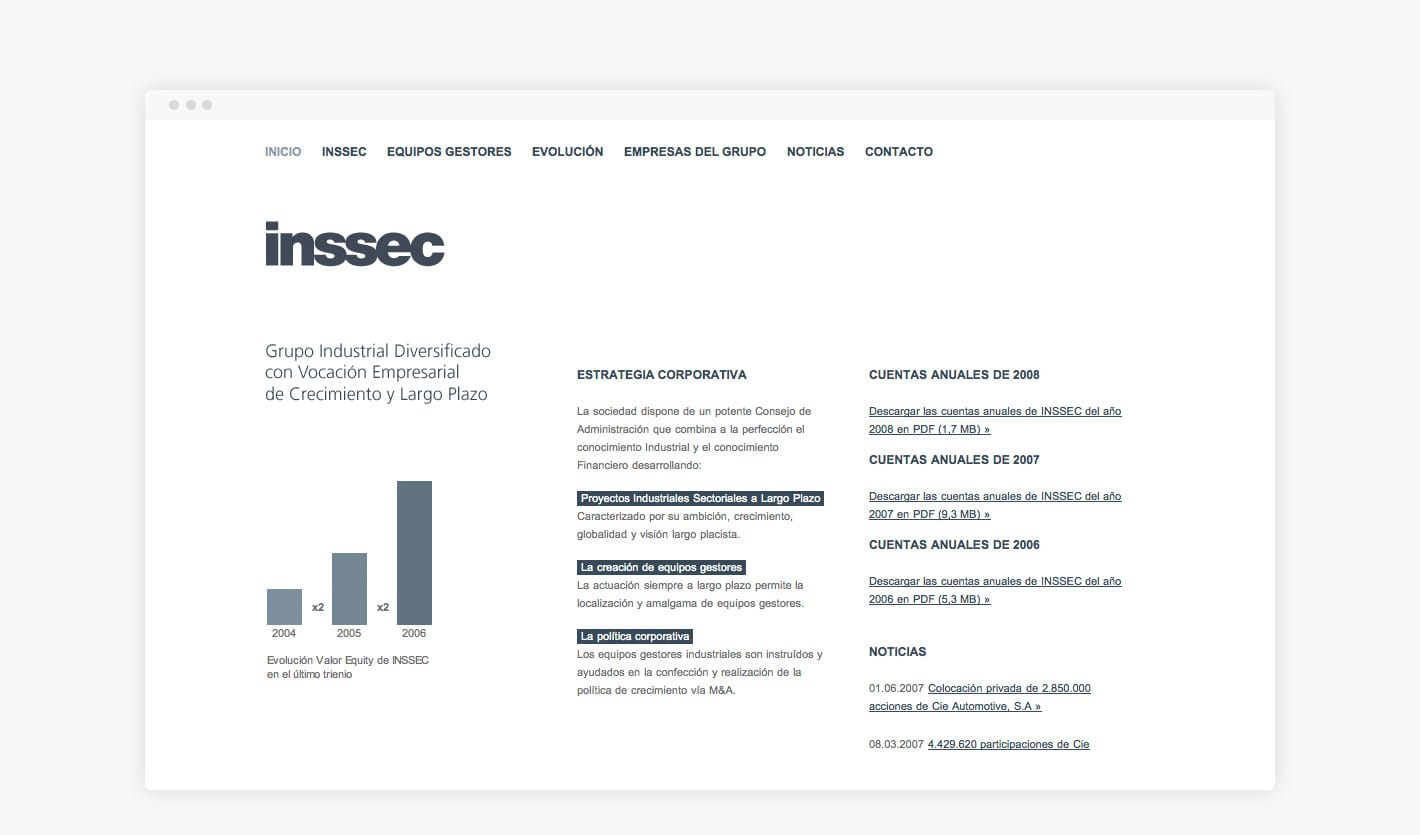
Task: Click the 2004 bar in the chart
Action: pyautogui.click(x=283, y=605)
